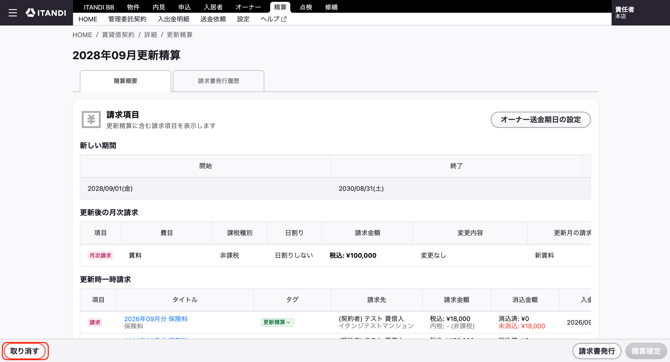This screenshot has height=362, width=670.
Task: Open 送金依頼 in the sub menu
Action: tap(213, 19)
